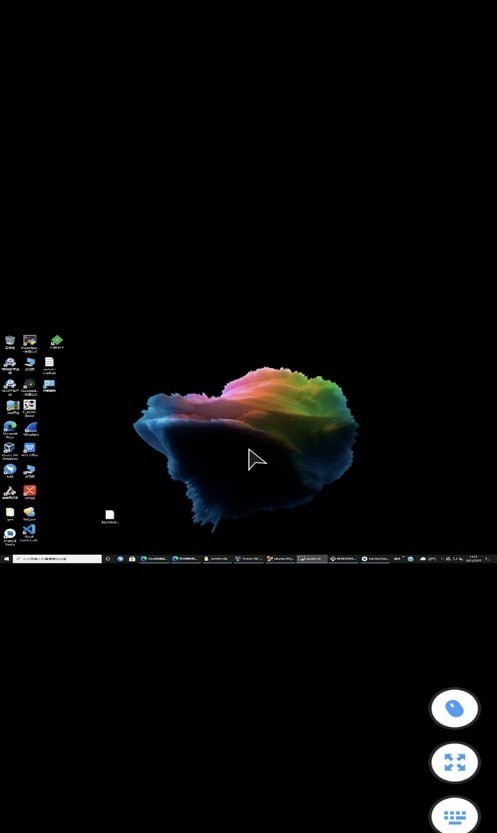The width and height of the screenshot is (497, 833).
Task: Open the store bag icon in the taskbar
Action: click(x=132, y=559)
